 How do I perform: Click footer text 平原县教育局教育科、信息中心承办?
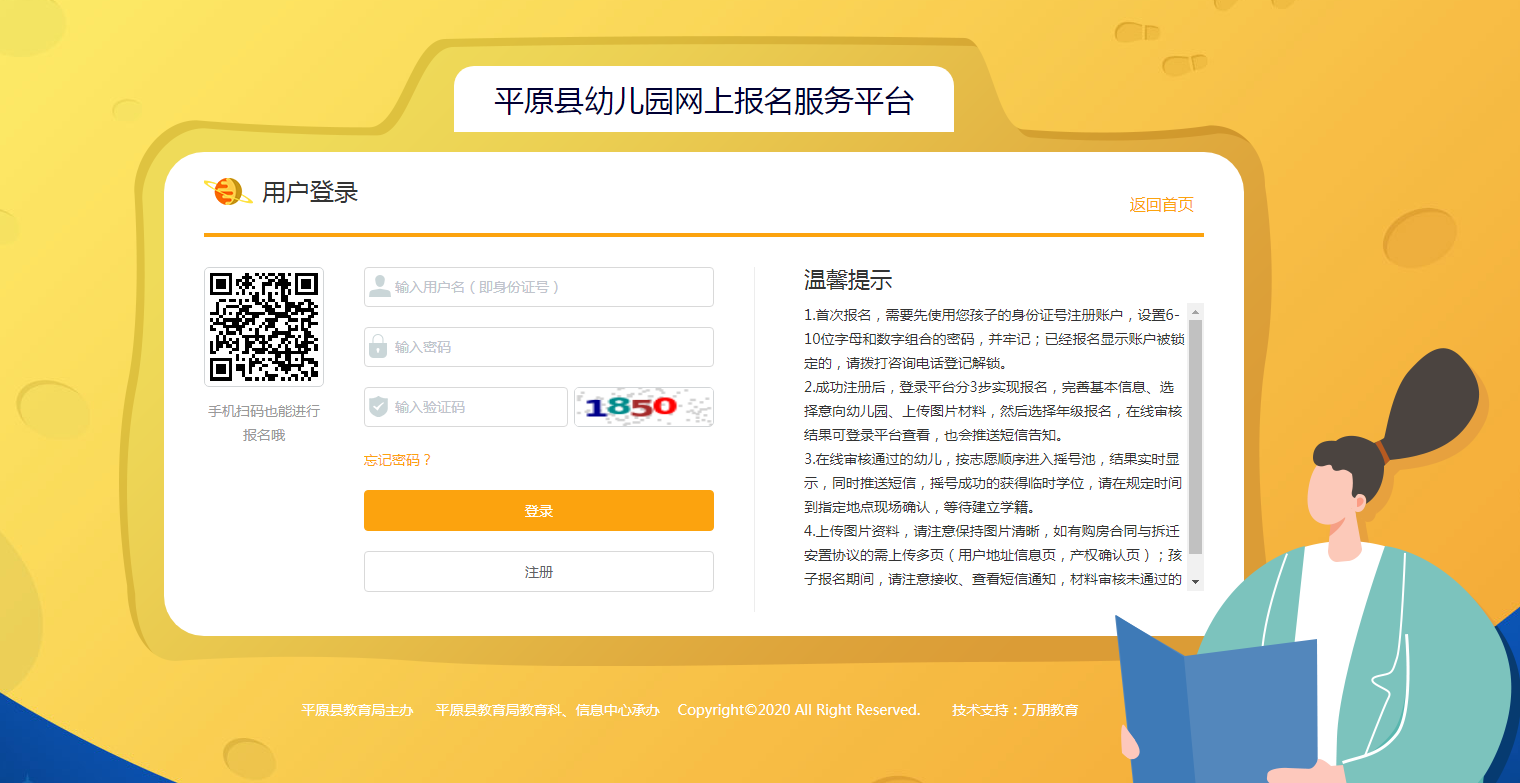(x=548, y=710)
